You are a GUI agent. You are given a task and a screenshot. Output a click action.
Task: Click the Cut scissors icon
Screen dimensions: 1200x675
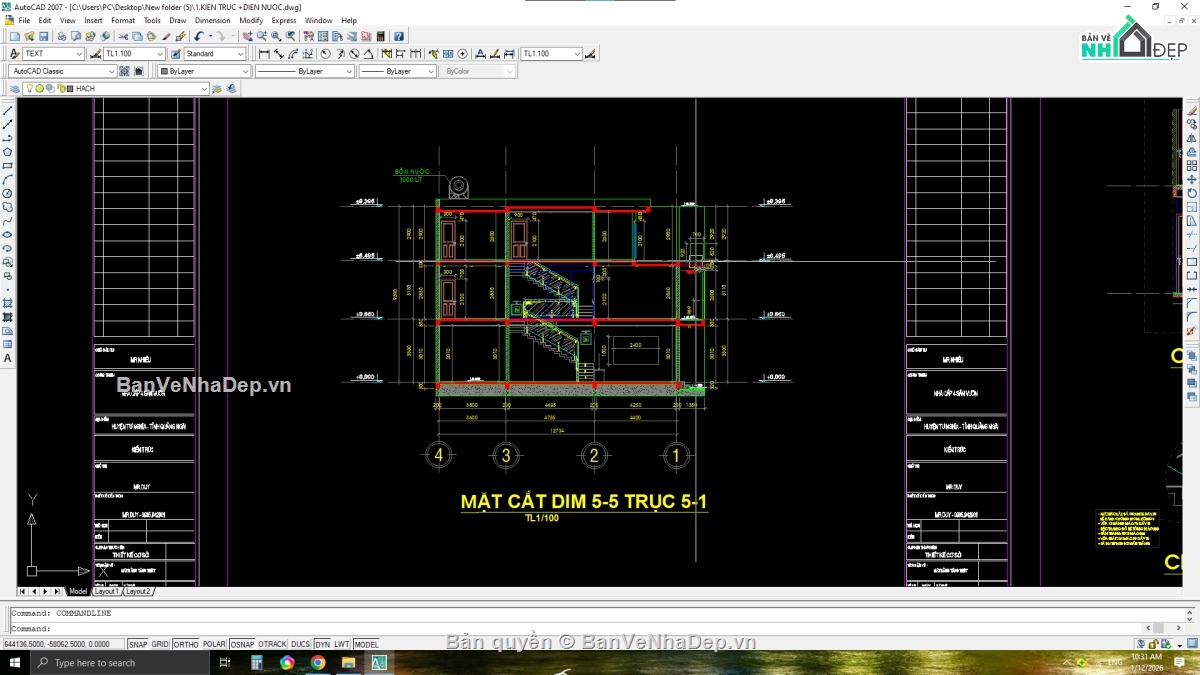(123, 37)
